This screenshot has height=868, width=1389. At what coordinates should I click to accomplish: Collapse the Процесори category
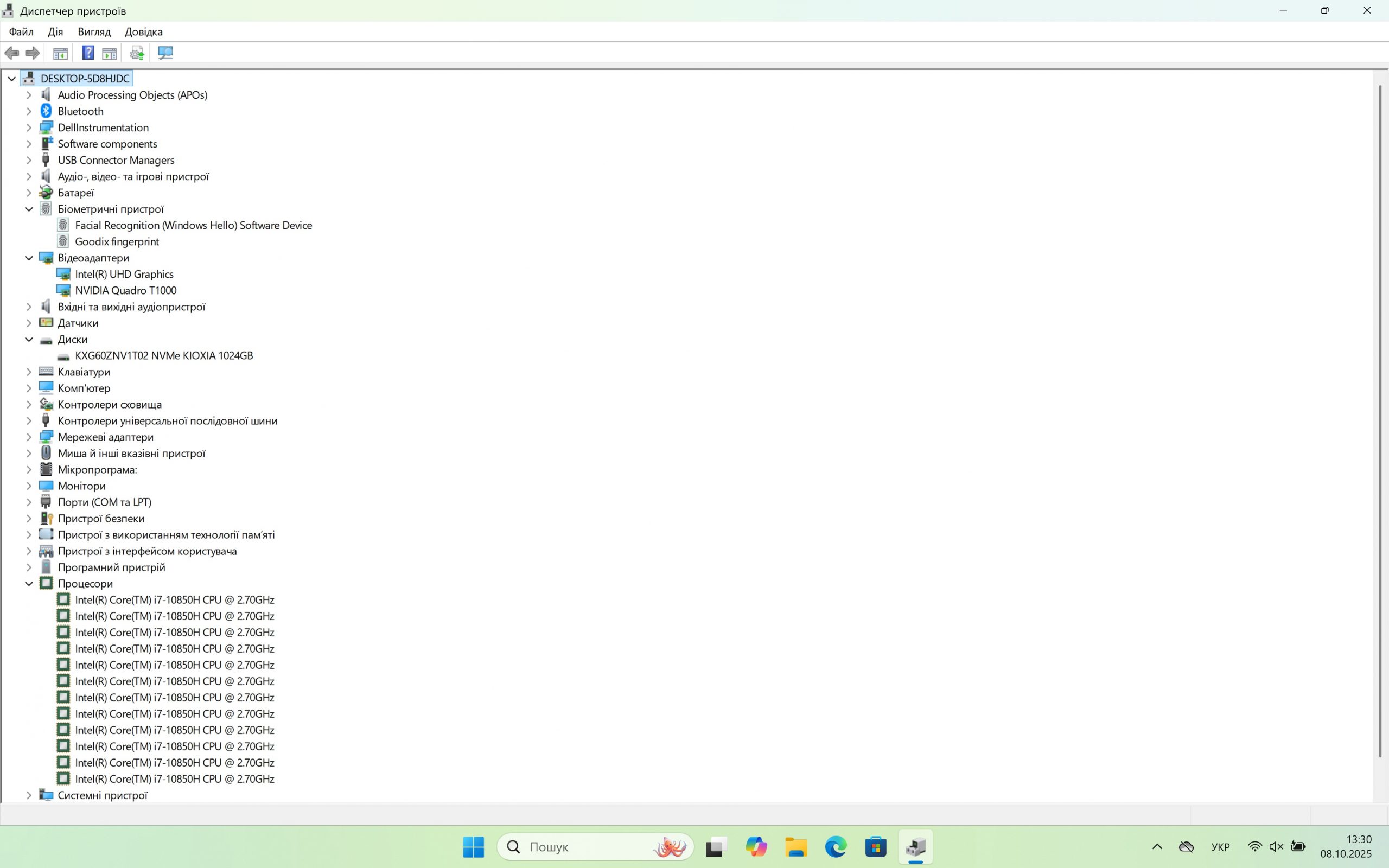pyautogui.click(x=29, y=584)
